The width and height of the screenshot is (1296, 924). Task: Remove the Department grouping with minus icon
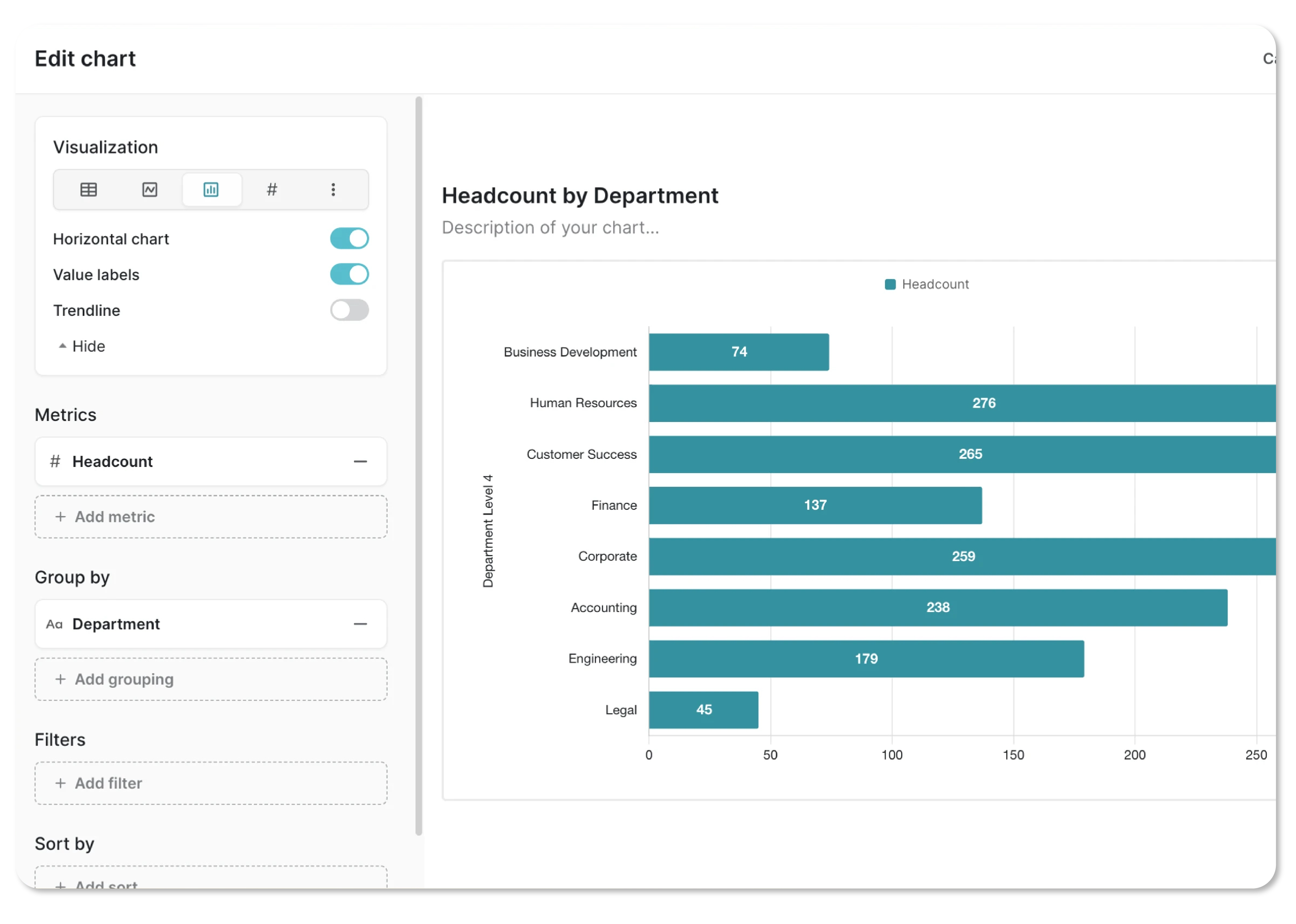pos(360,624)
